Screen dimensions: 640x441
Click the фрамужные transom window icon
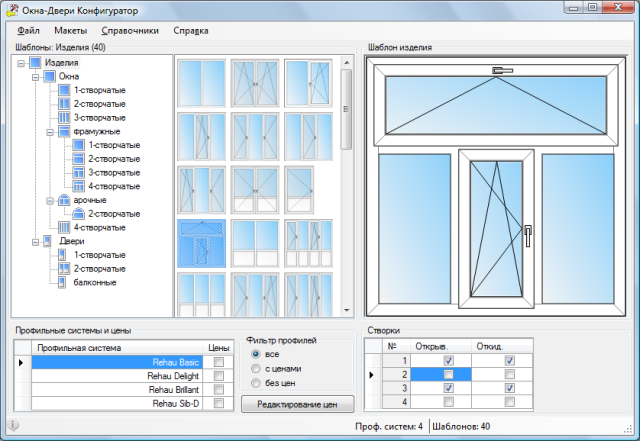coord(66,131)
